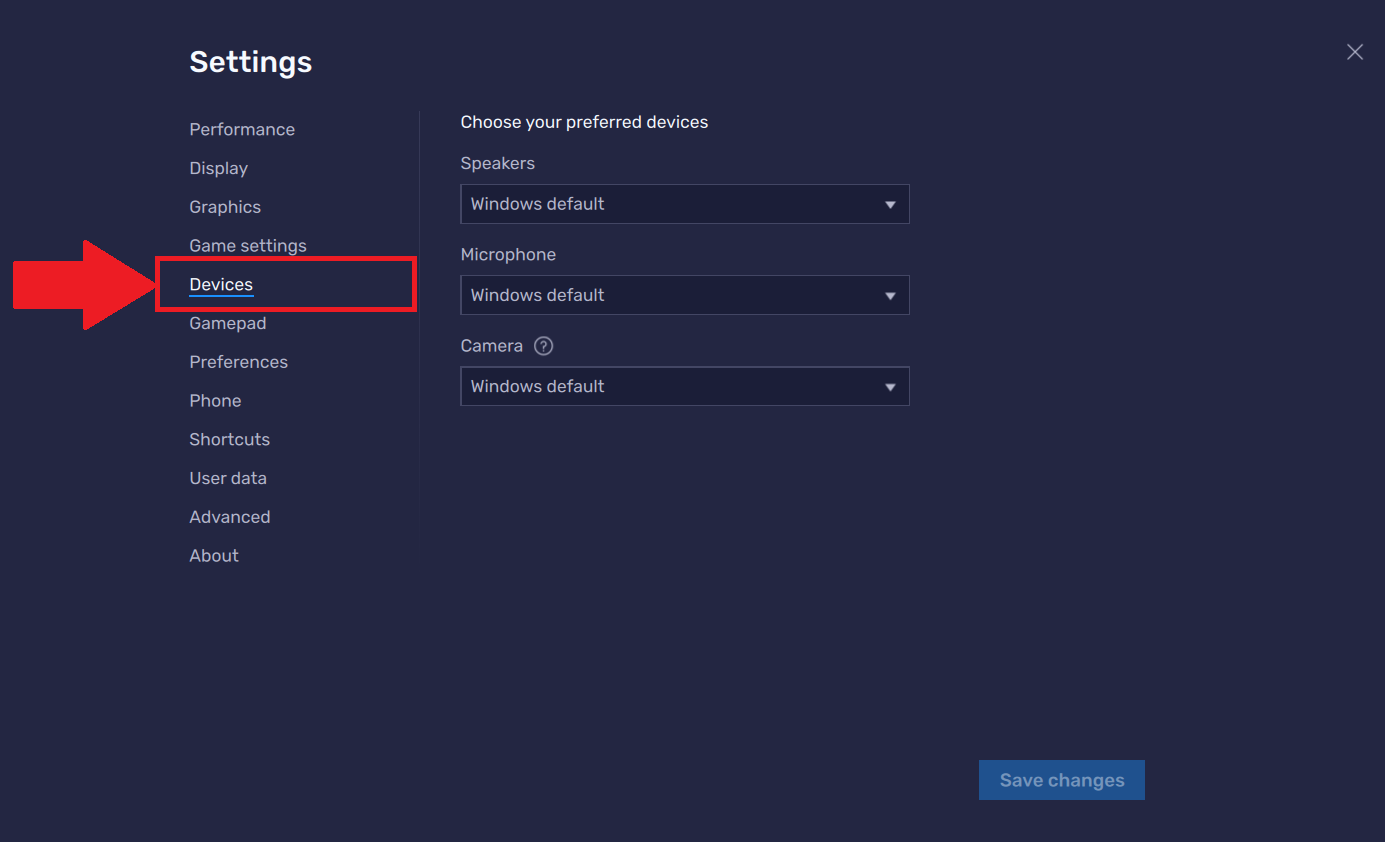Open the Graphics settings section
This screenshot has height=842, width=1385.
tap(225, 207)
